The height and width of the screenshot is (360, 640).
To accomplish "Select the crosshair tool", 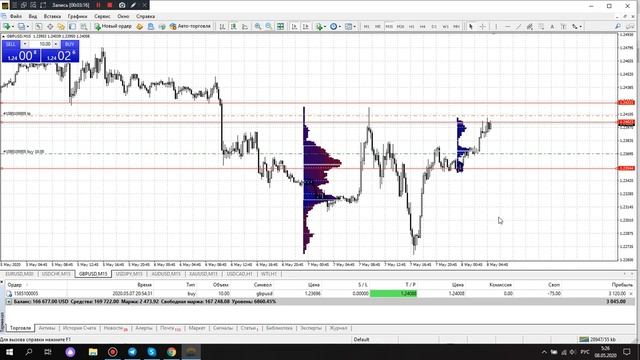I will coord(482,27).
